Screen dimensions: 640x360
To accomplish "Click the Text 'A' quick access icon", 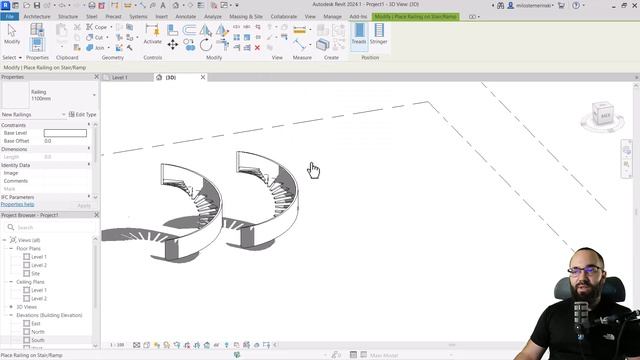I will 163,5.
